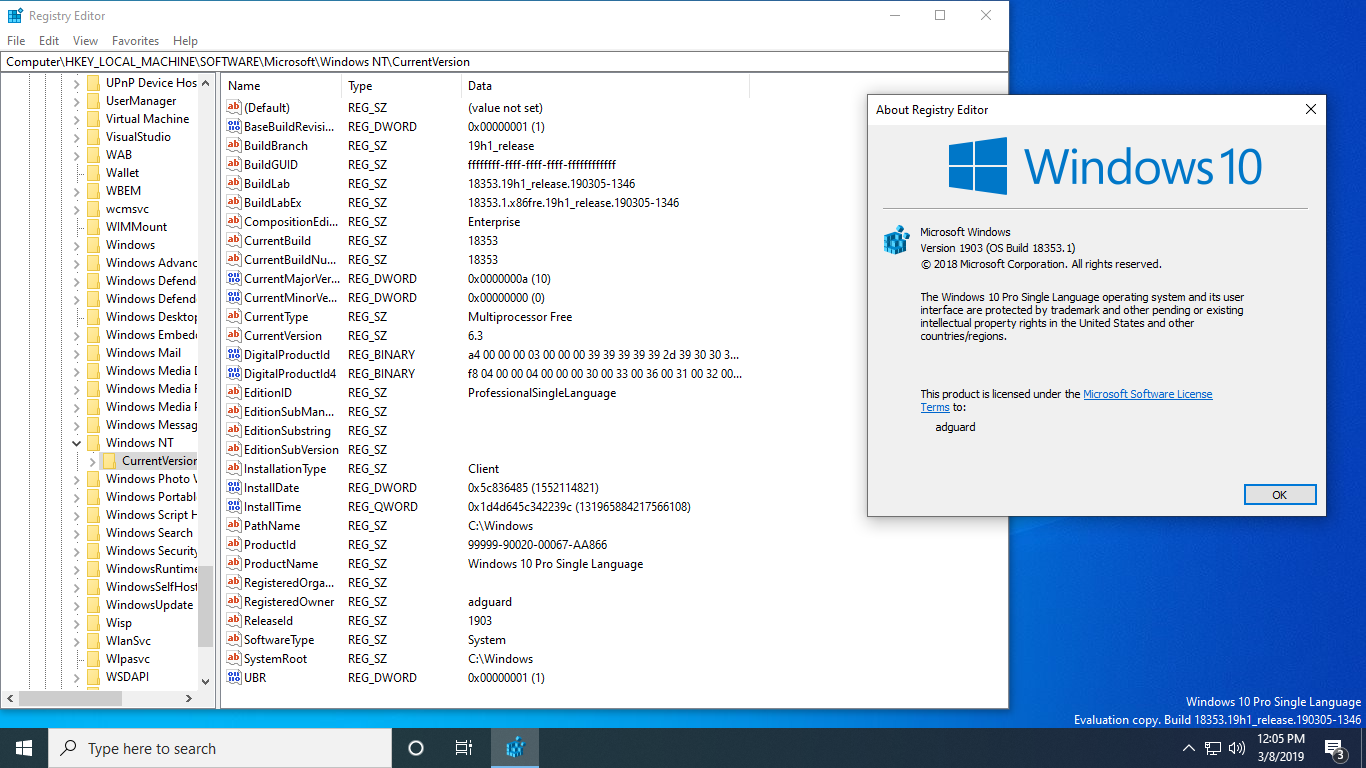Click the volume icon in system tray
Screen dimensions: 1366x768
[x=1236, y=748]
